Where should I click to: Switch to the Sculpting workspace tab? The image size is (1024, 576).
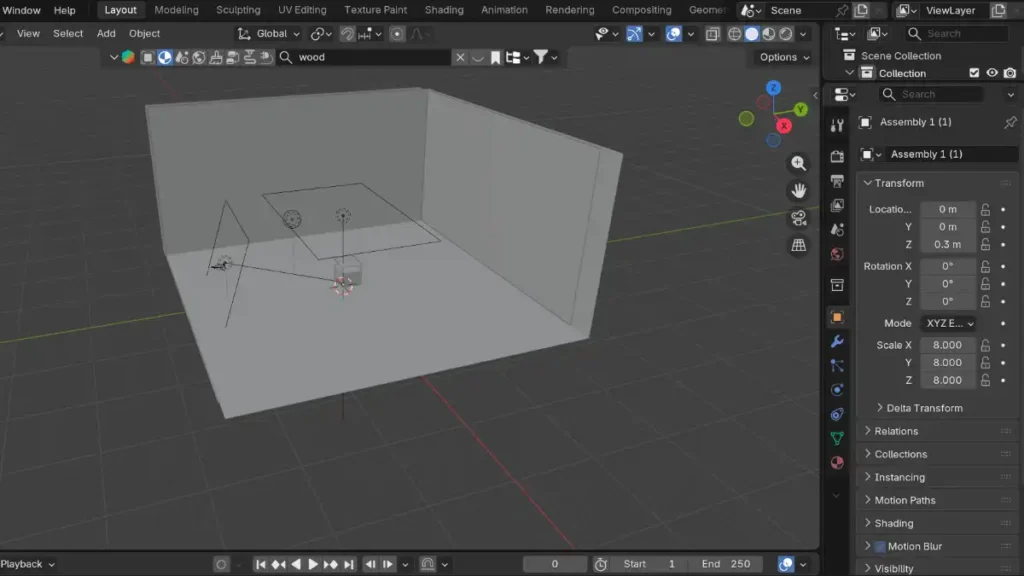pos(238,10)
